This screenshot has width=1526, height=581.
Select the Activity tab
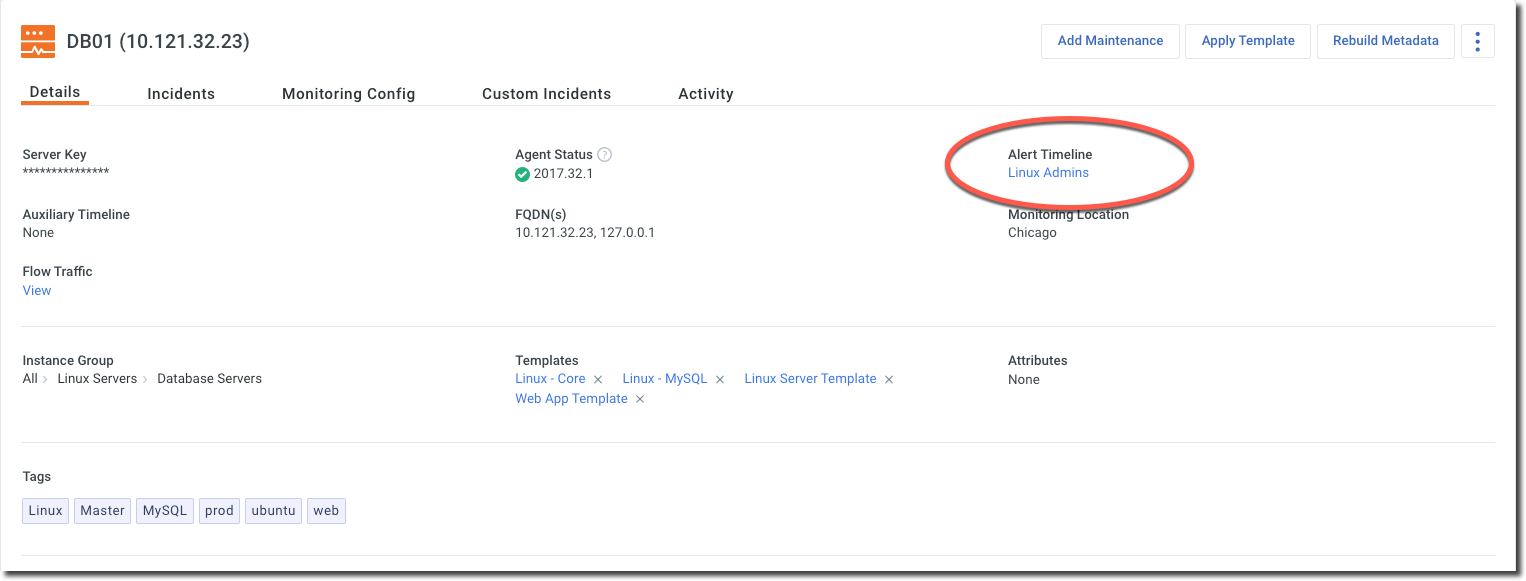click(706, 94)
